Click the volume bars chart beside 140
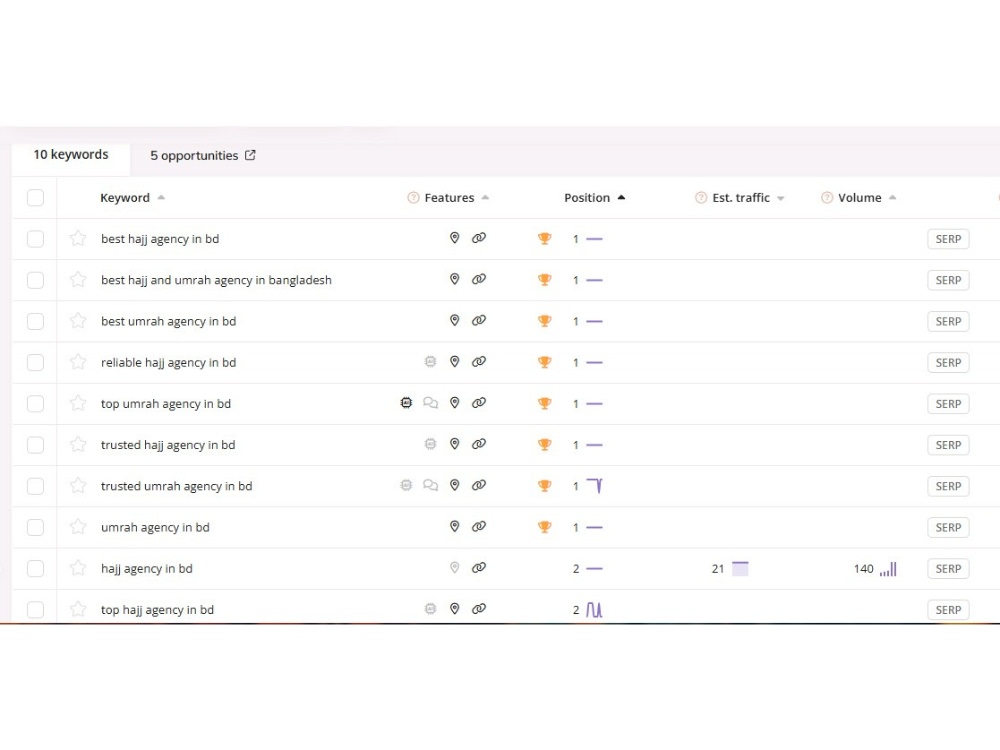Screen dimensions: 1000x750 pos(888,569)
